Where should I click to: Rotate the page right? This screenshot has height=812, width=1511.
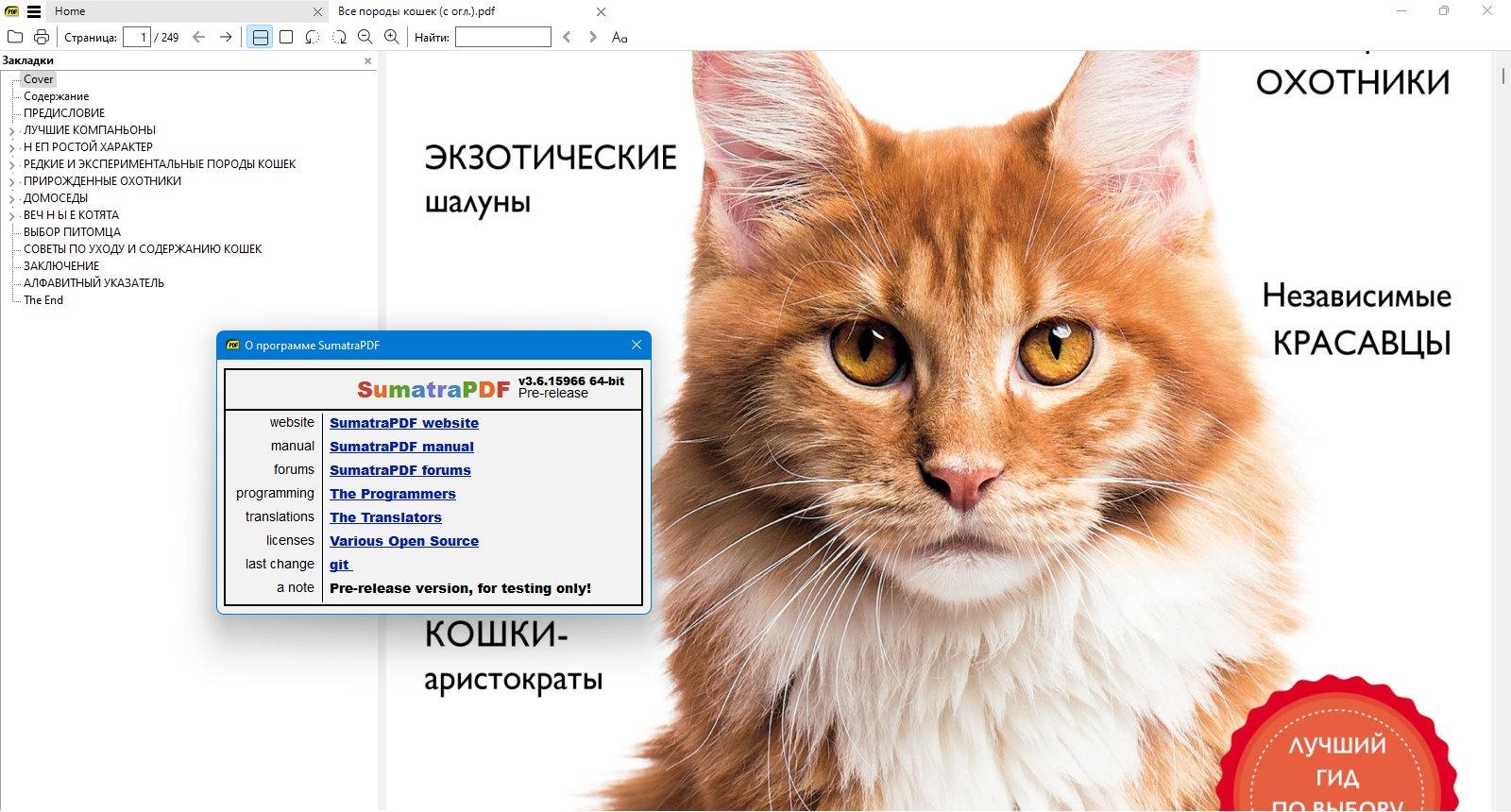click(339, 37)
